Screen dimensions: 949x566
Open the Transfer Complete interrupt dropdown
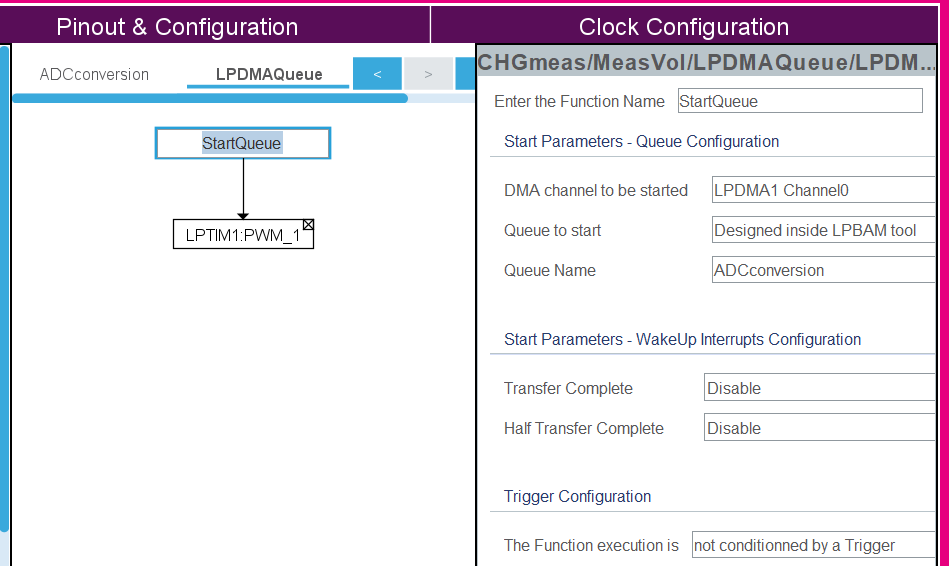click(x=819, y=388)
